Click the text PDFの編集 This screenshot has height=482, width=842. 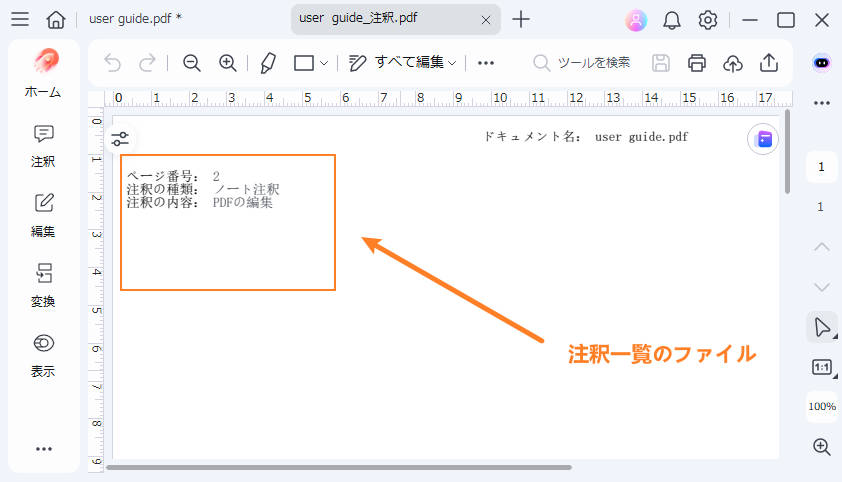click(x=243, y=202)
